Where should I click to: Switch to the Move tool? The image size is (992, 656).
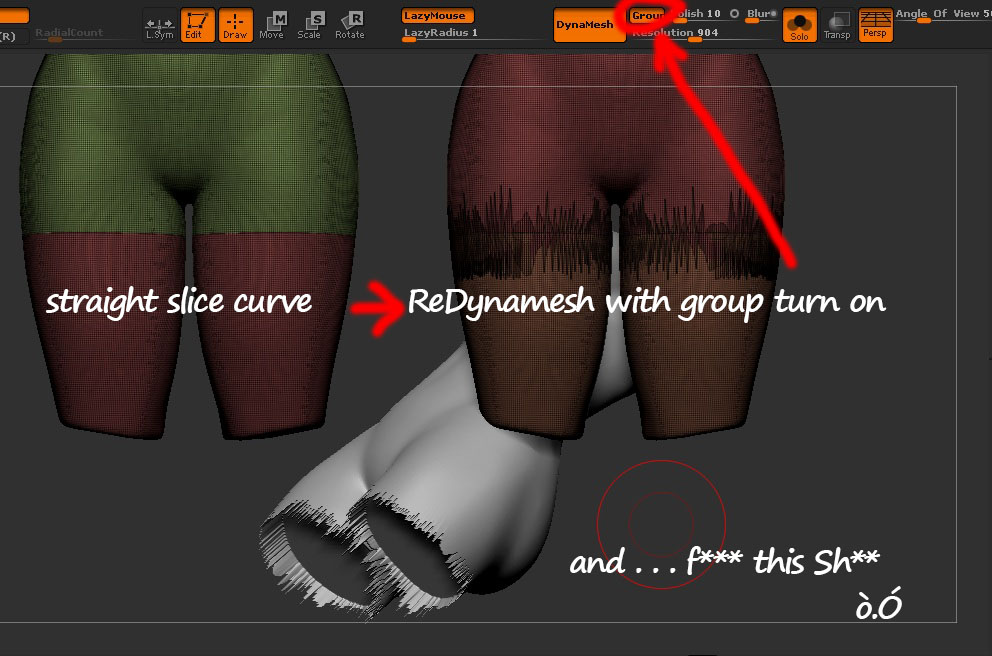point(272,26)
